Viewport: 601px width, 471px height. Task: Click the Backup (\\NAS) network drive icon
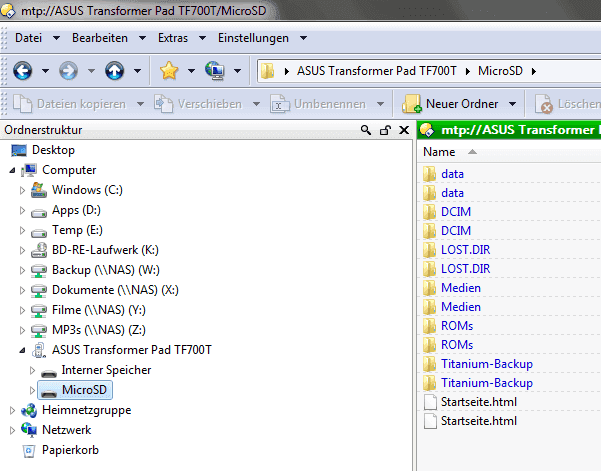pyautogui.click(x=39, y=270)
